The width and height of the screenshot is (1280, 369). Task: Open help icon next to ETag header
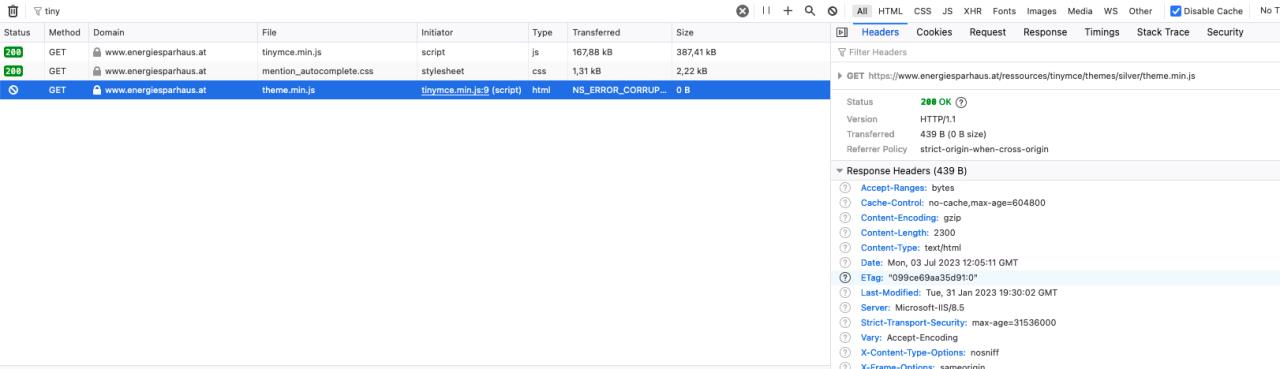tap(845, 277)
